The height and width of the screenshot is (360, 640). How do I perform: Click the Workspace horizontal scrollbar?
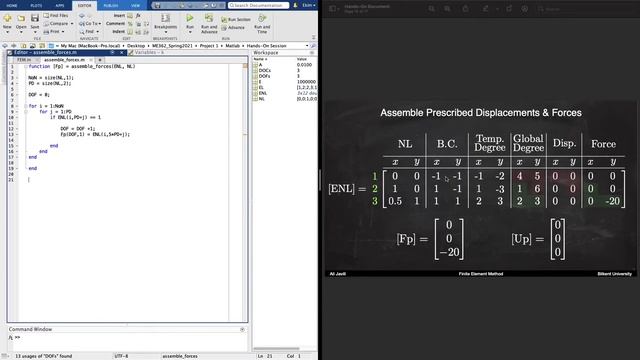click(x=276, y=349)
